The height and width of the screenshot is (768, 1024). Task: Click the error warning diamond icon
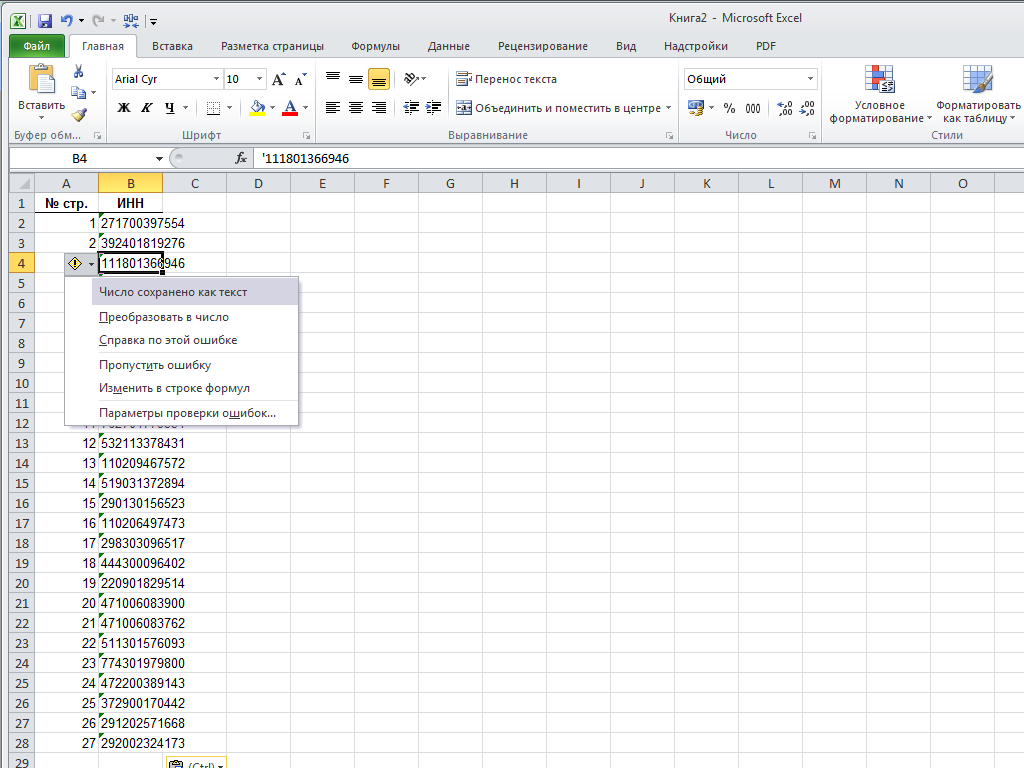pos(75,264)
